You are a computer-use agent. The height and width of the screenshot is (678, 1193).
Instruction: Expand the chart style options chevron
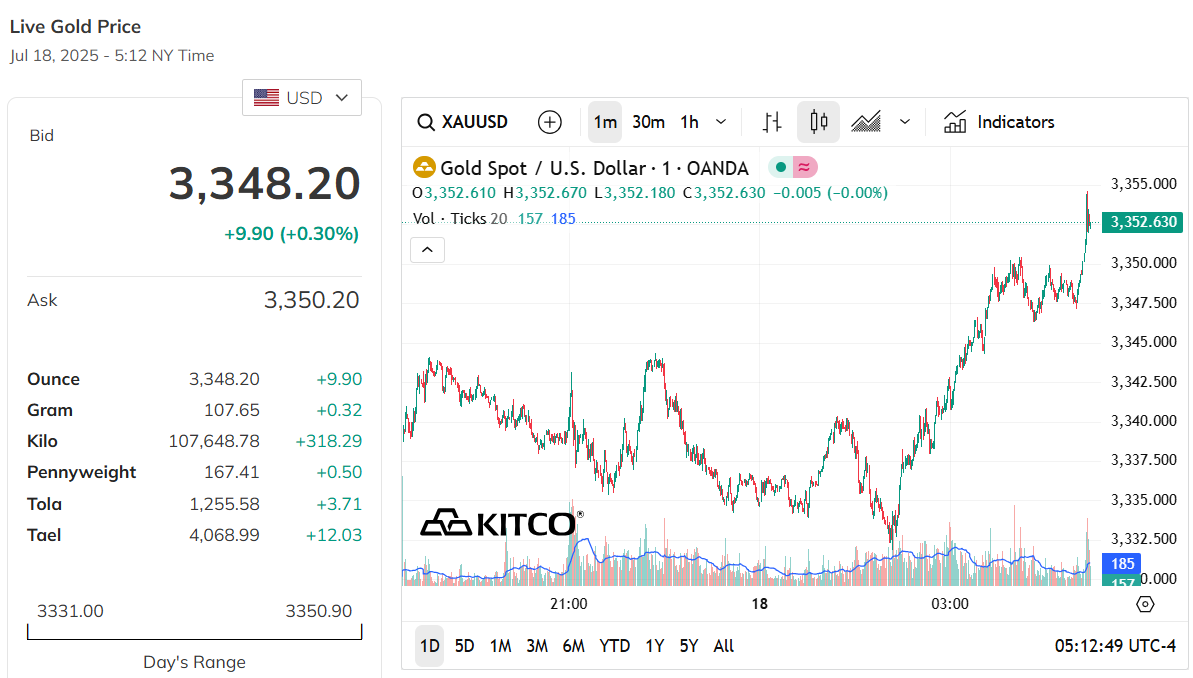905,122
